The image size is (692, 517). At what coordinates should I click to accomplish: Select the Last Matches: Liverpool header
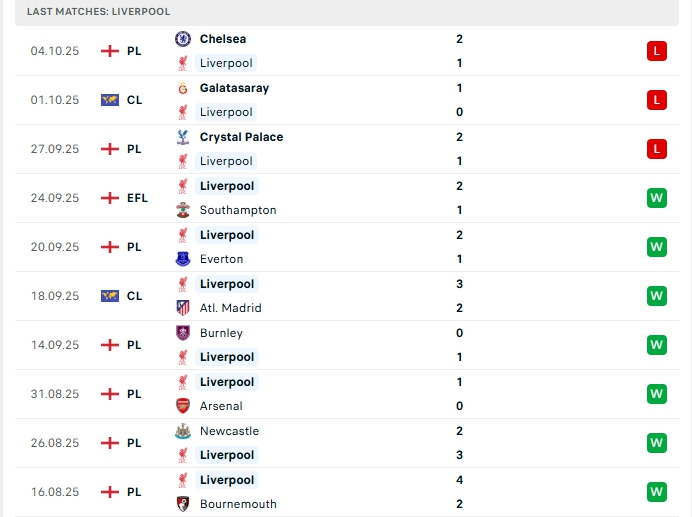click(99, 11)
